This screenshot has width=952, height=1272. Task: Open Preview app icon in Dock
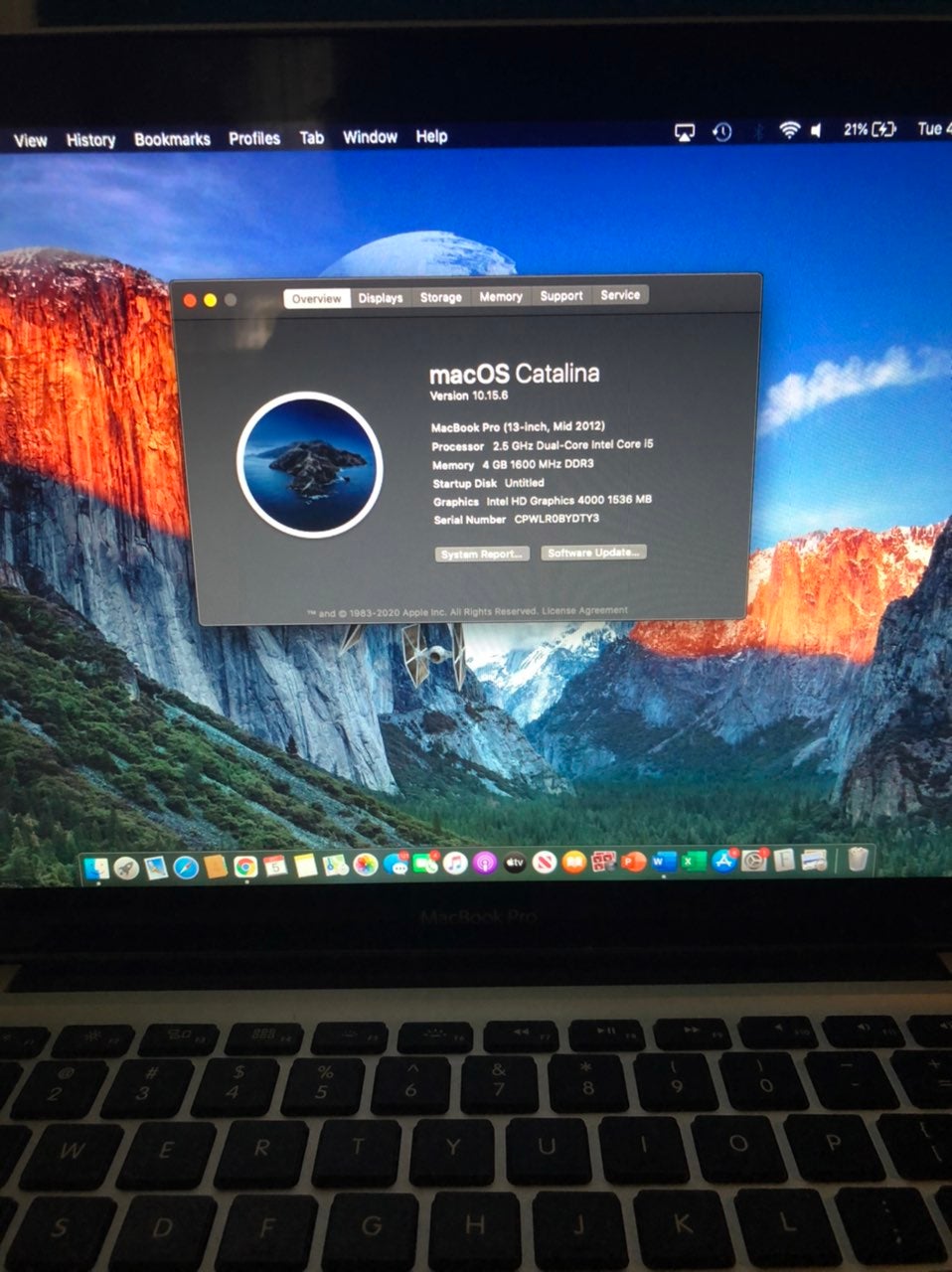coord(815,860)
